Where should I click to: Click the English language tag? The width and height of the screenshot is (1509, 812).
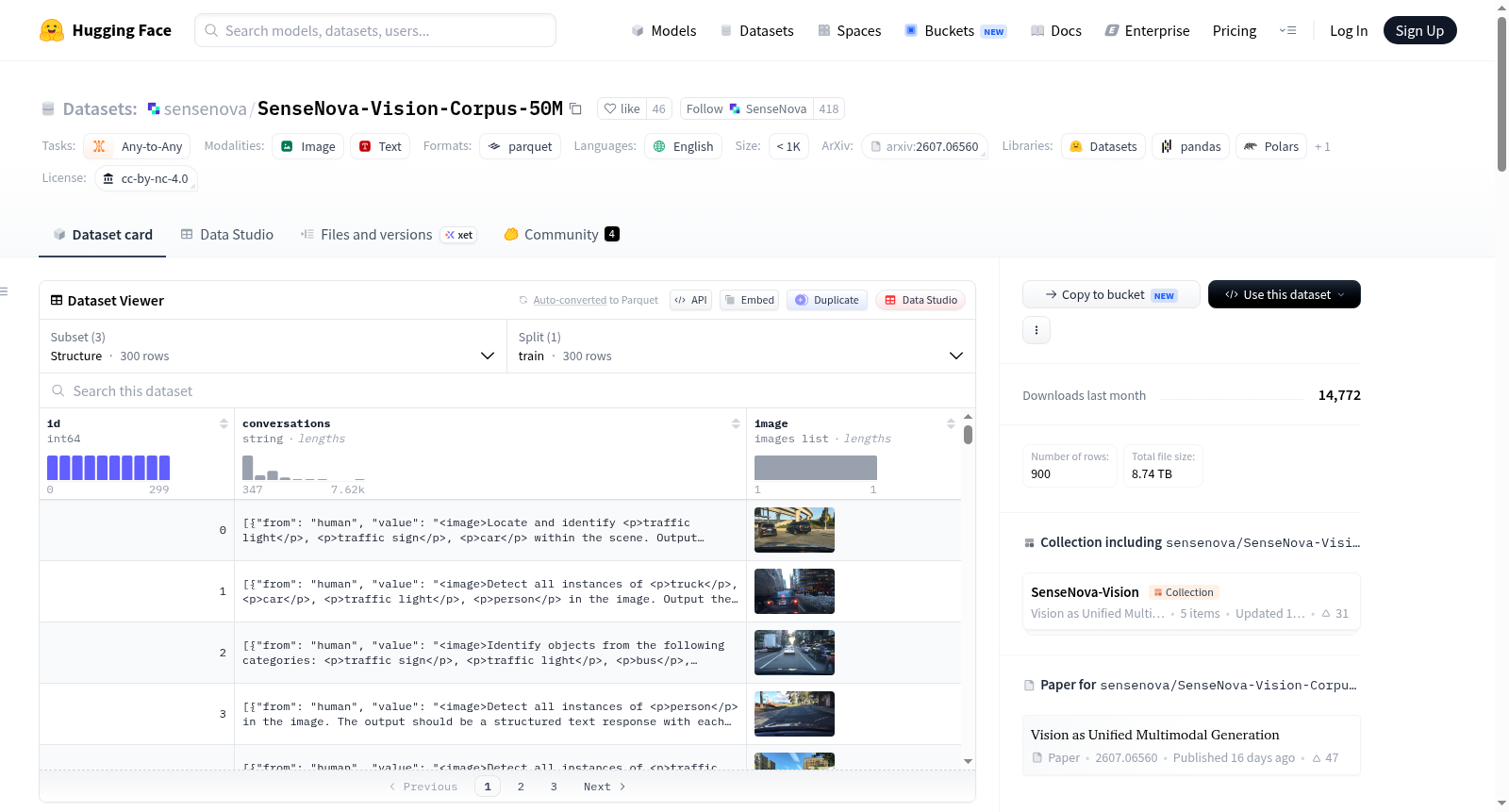tap(683, 146)
